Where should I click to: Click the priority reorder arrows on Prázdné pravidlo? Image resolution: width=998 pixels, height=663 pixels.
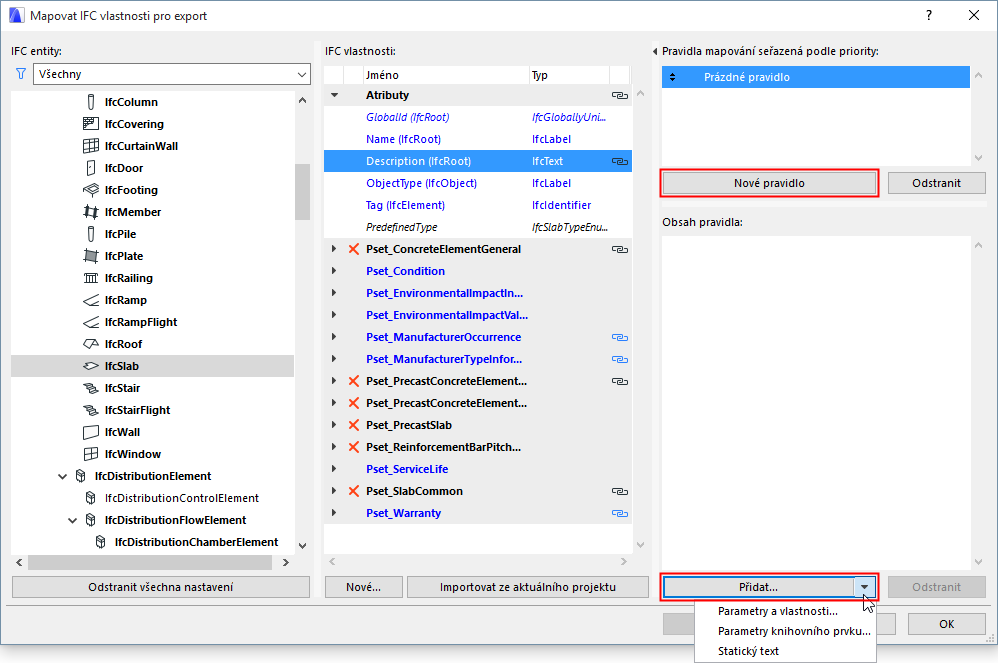[x=673, y=77]
